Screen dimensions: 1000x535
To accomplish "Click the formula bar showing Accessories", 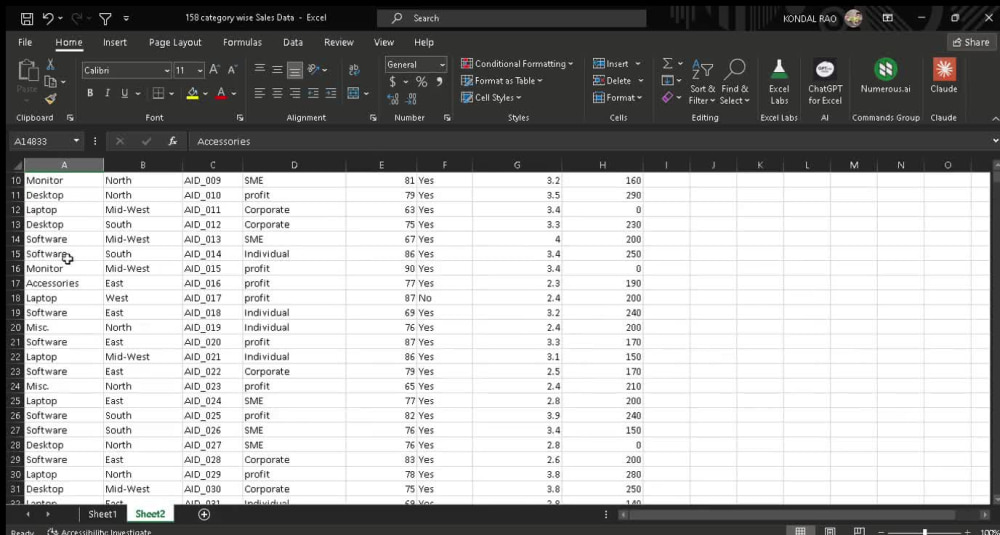I will pyautogui.click(x=590, y=142).
